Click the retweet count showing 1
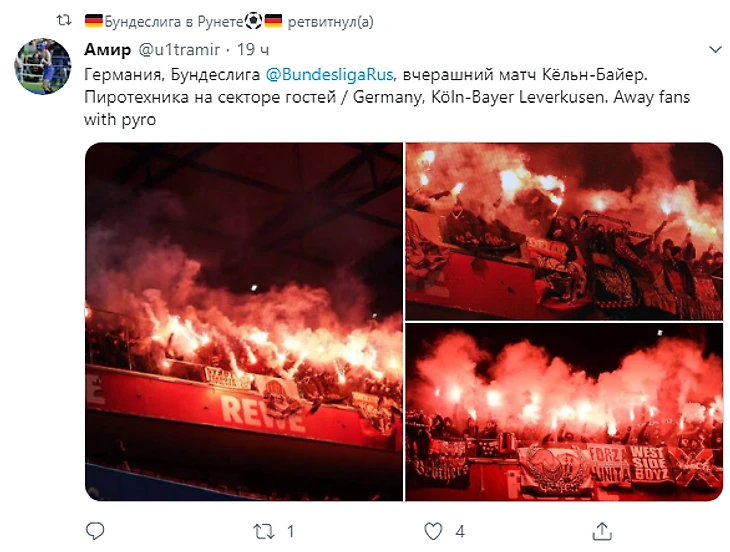The height and width of the screenshot is (552, 730). (x=291, y=532)
